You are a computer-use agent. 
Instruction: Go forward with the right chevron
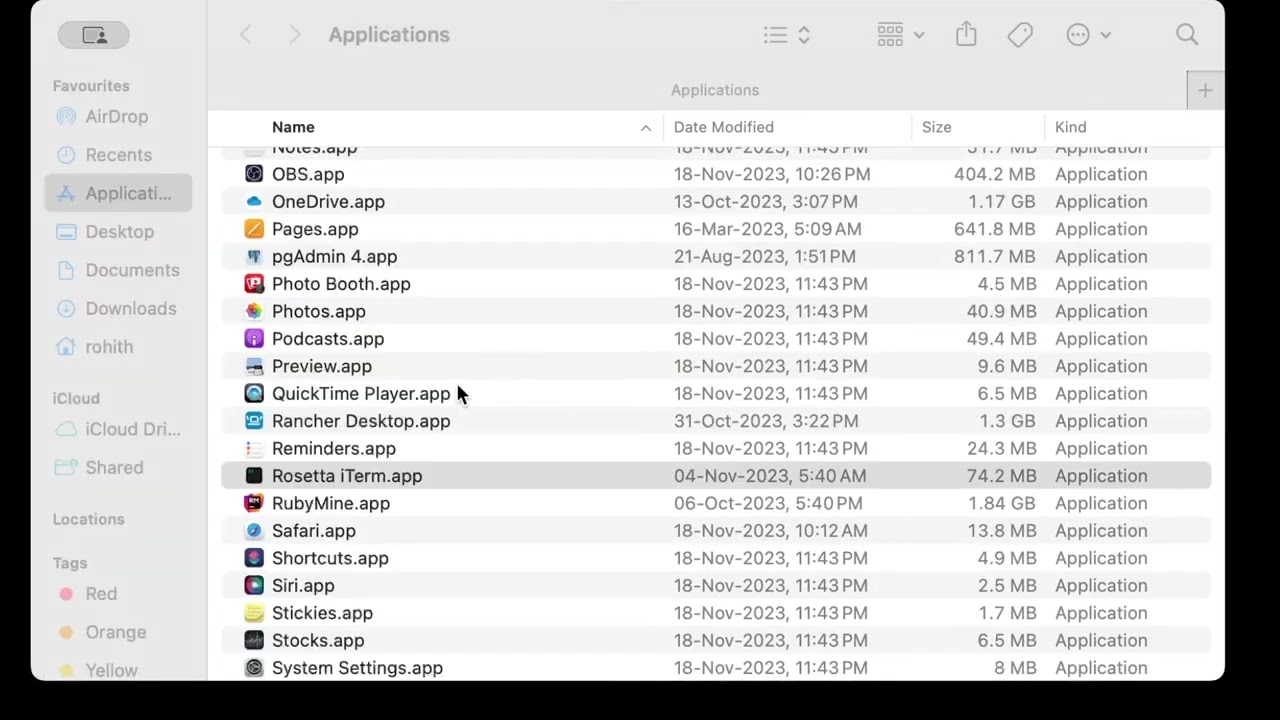coord(294,35)
